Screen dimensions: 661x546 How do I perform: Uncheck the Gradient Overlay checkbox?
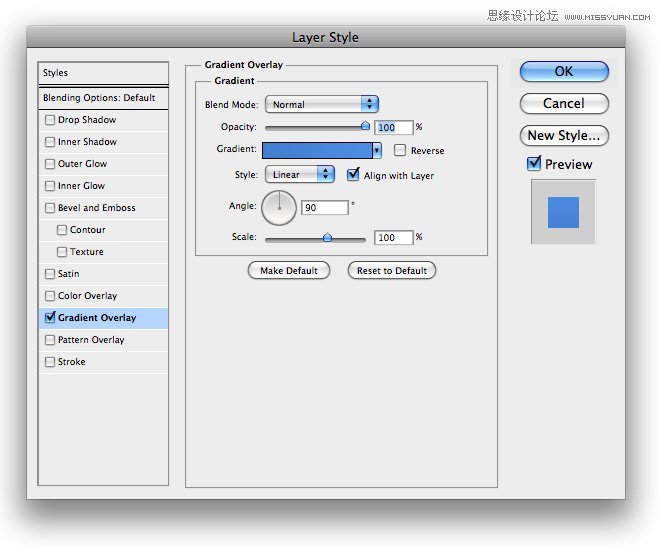tap(50, 317)
